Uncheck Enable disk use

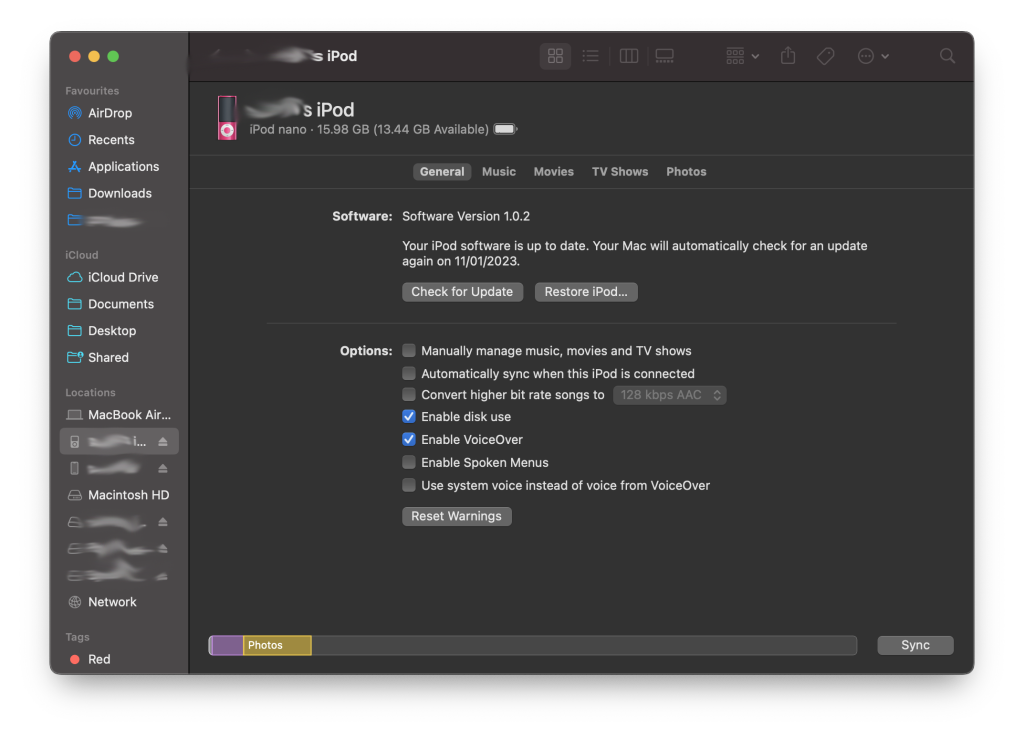click(x=409, y=417)
